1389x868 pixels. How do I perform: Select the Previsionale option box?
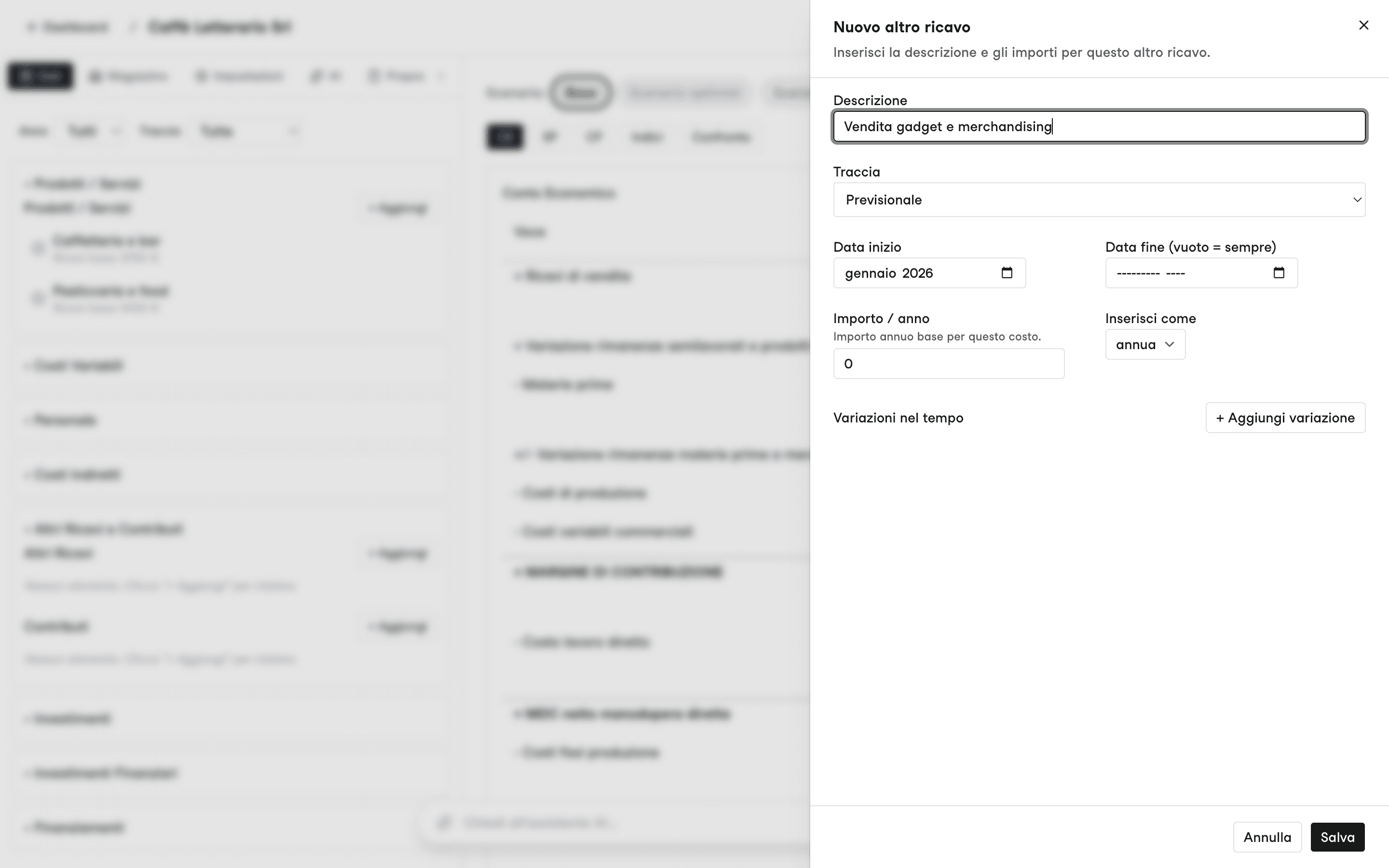(1099, 200)
